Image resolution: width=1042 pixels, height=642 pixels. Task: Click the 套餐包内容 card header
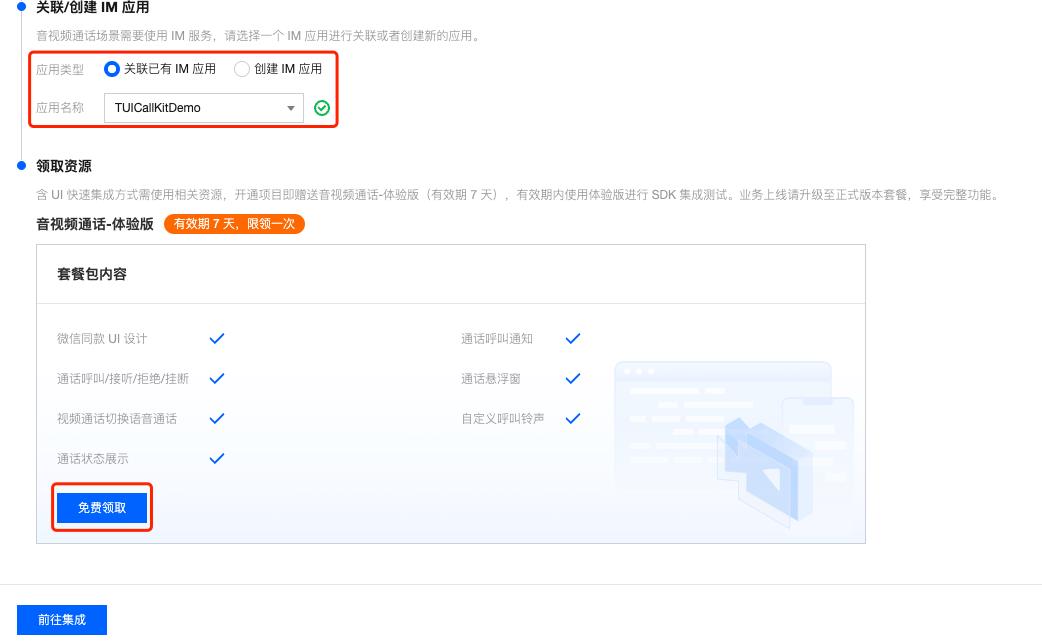pos(92,274)
